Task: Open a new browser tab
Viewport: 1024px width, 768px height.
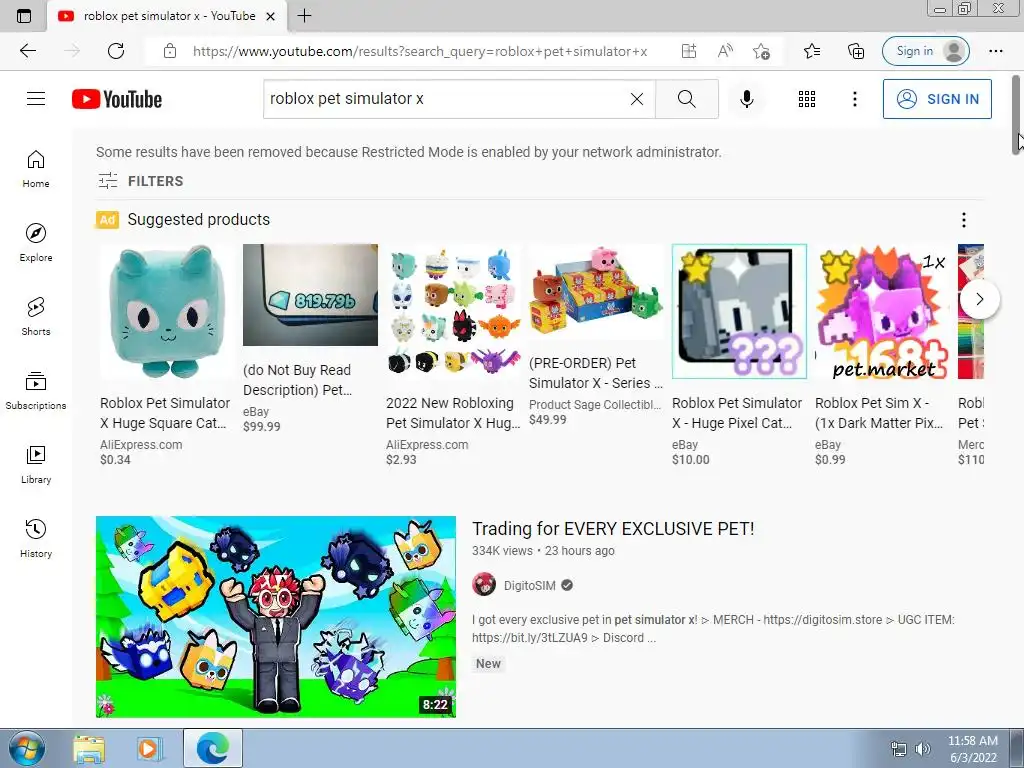Action: [304, 16]
